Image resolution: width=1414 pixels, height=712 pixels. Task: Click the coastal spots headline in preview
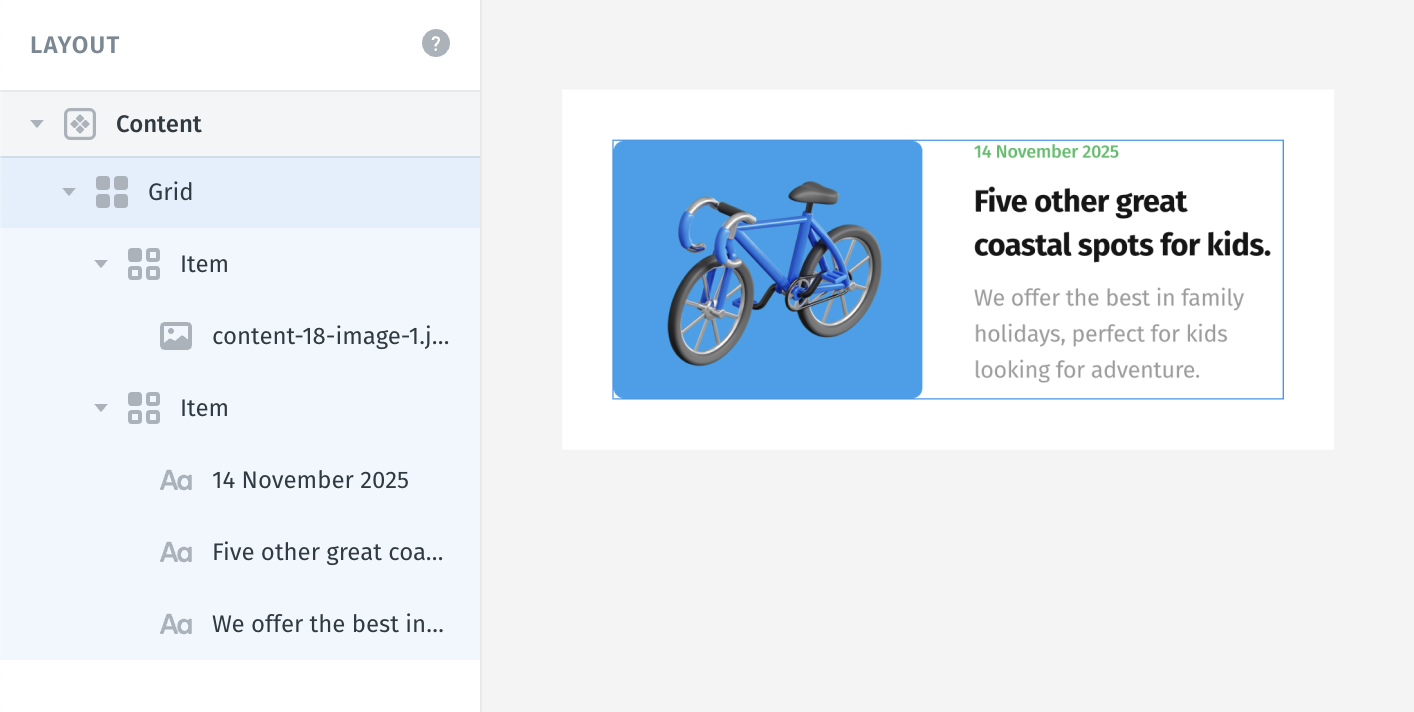tap(1122, 222)
